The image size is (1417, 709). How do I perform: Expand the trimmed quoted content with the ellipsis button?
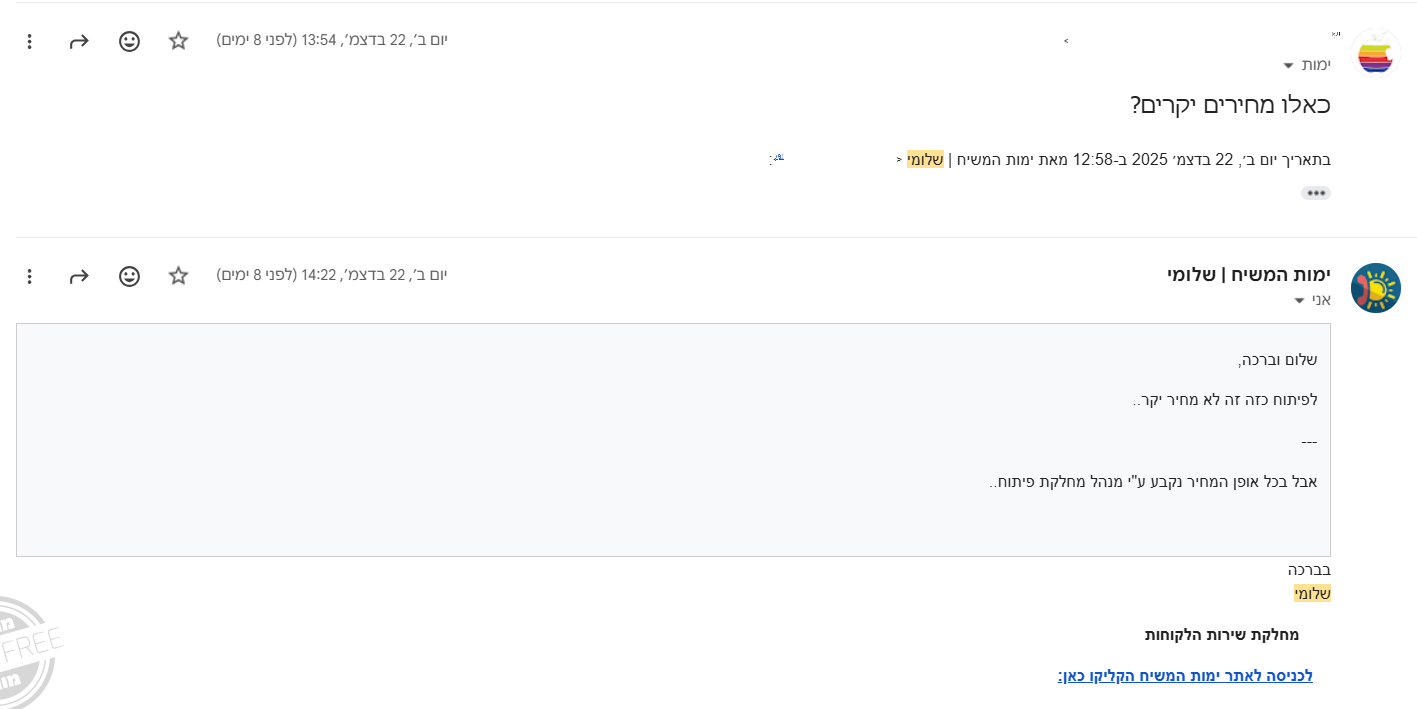tap(1316, 192)
